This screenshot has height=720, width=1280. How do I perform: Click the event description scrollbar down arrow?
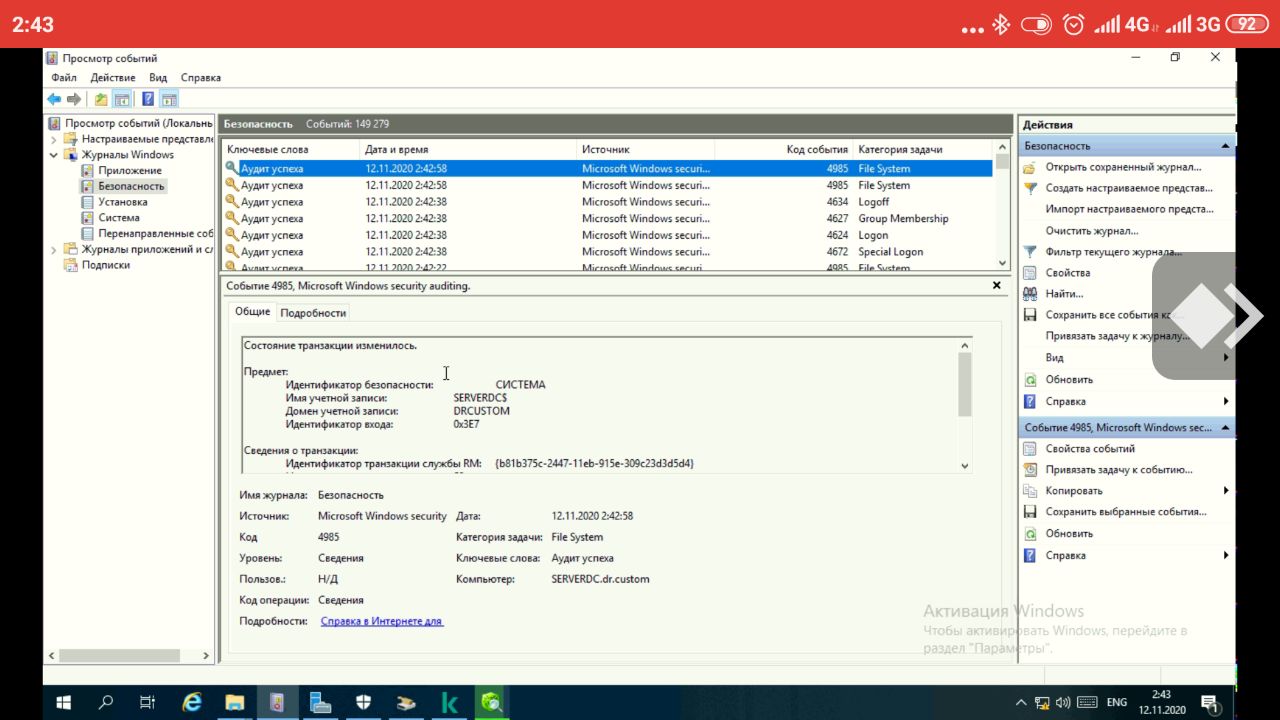[964, 466]
